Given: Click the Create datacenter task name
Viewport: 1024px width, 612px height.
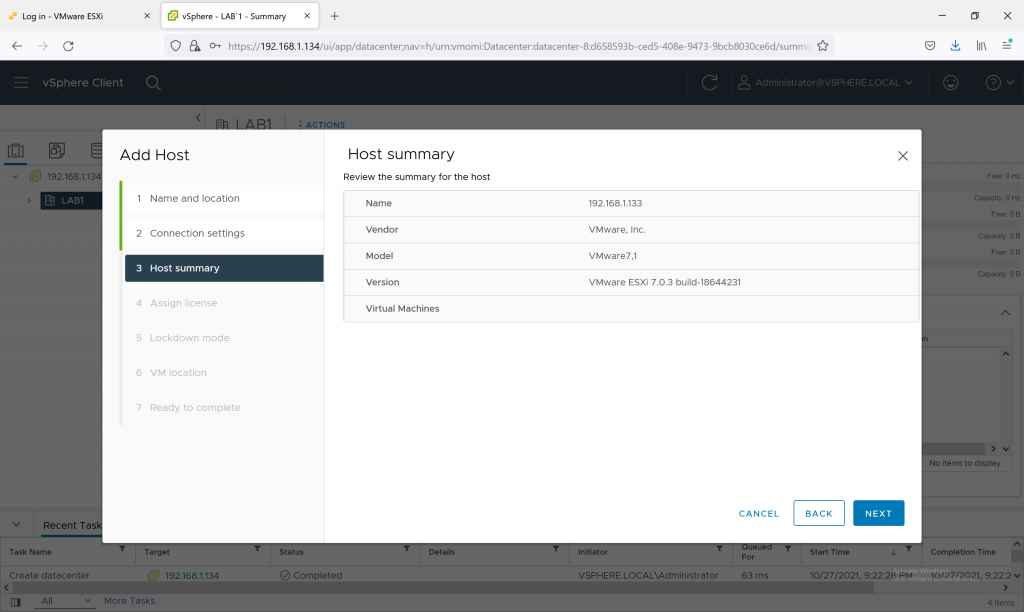Looking at the screenshot, I should pos(50,575).
